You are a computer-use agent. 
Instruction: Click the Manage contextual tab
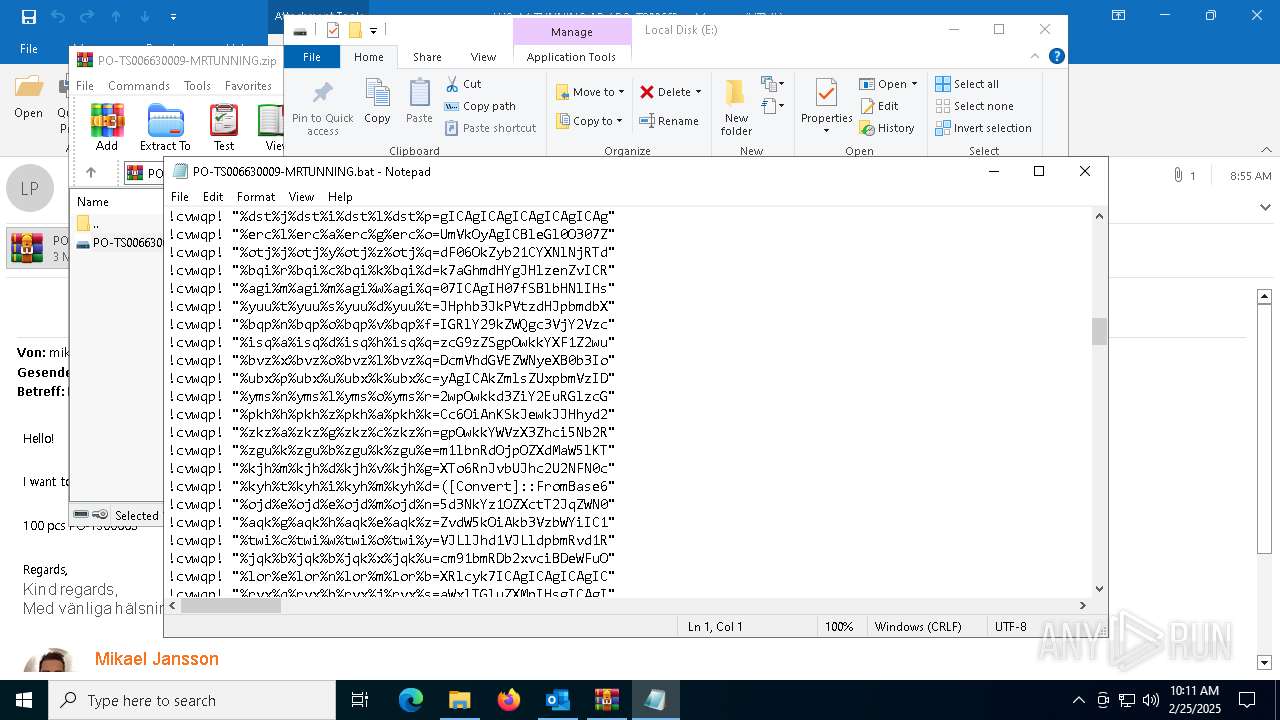click(571, 32)
